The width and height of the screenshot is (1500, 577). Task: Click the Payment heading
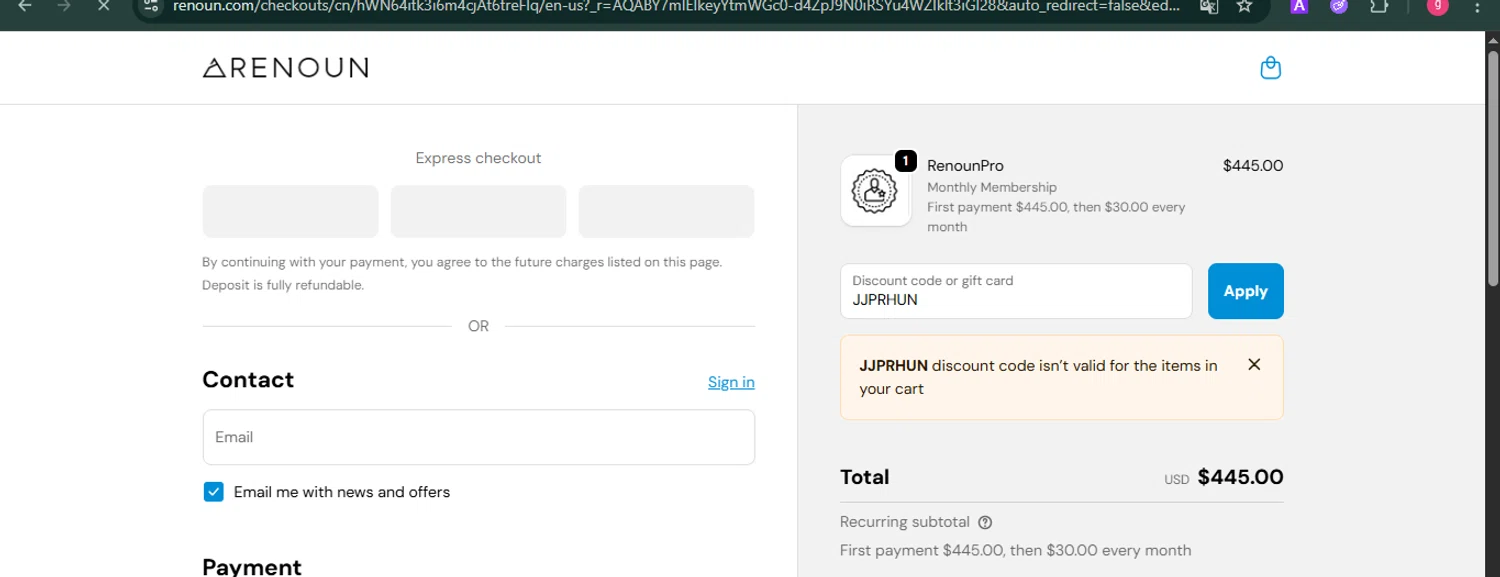tap(252, 567)
